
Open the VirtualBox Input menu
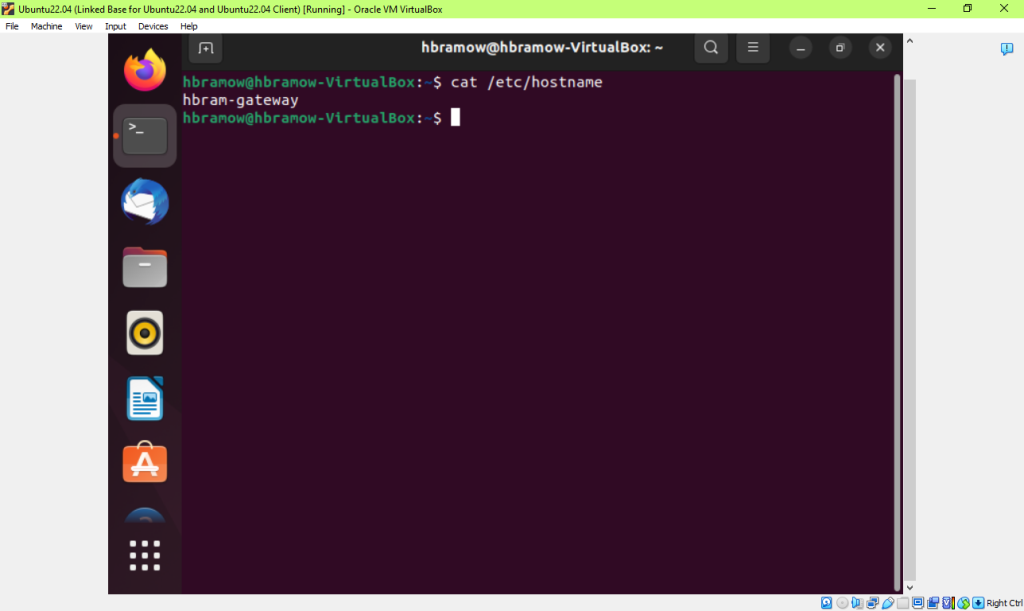coord(116,26)
